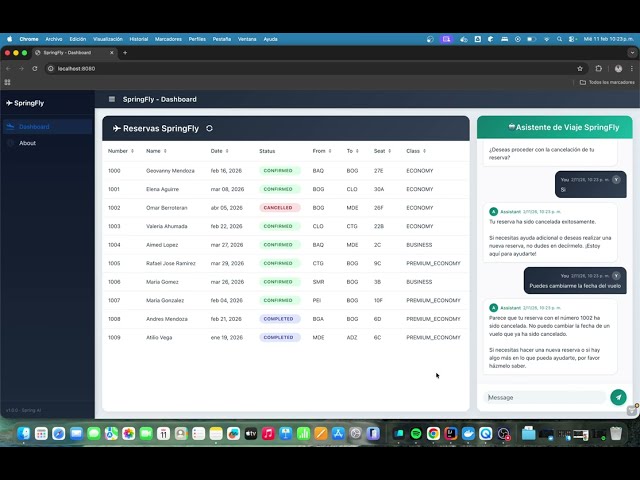Open the Historial menu
Image resolution: width=640 pixels, height=480 pixels.
pyautogui.click(x=139, y=39)
